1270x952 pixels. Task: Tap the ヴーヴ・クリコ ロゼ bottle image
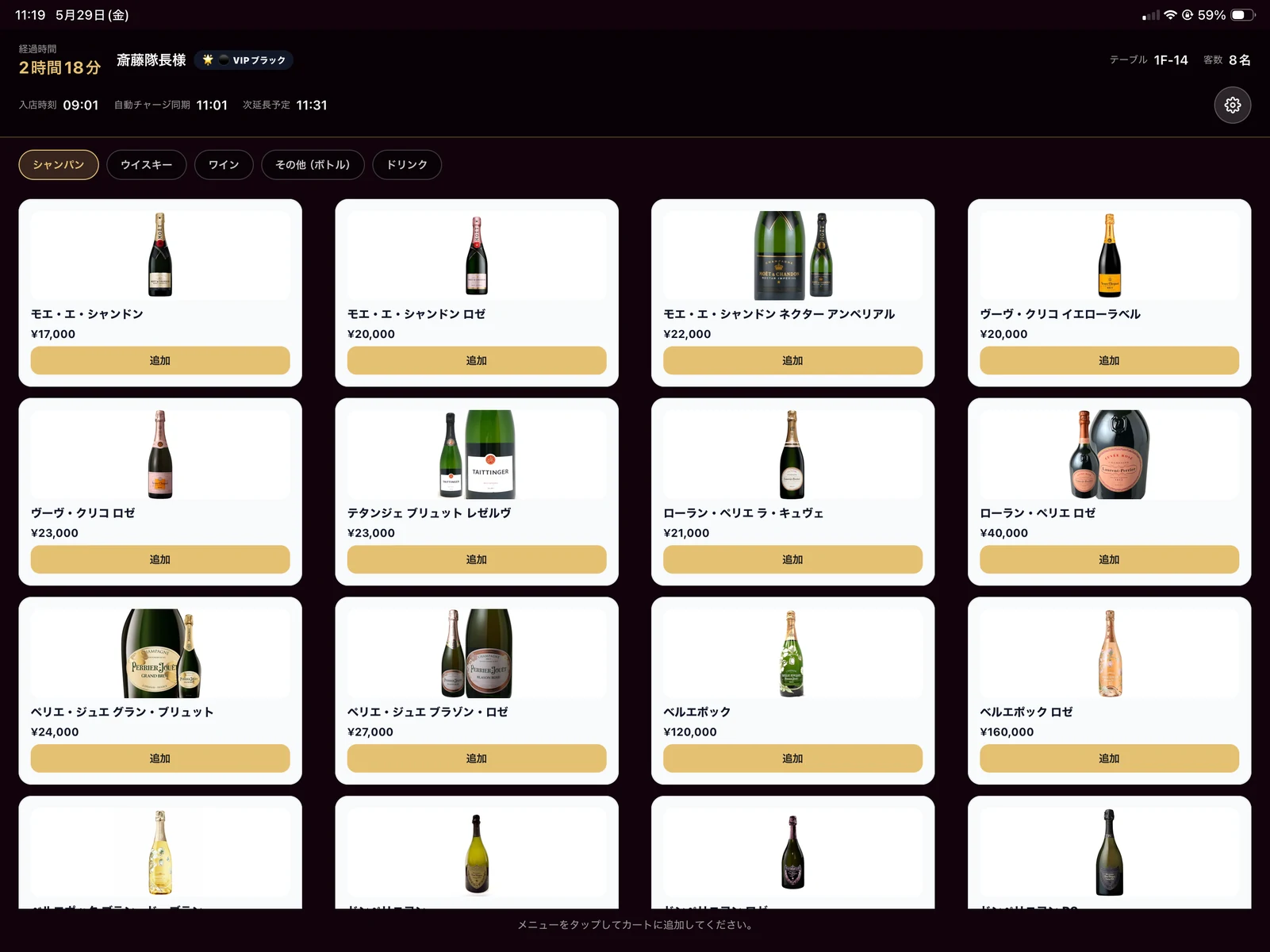(160, 454)
